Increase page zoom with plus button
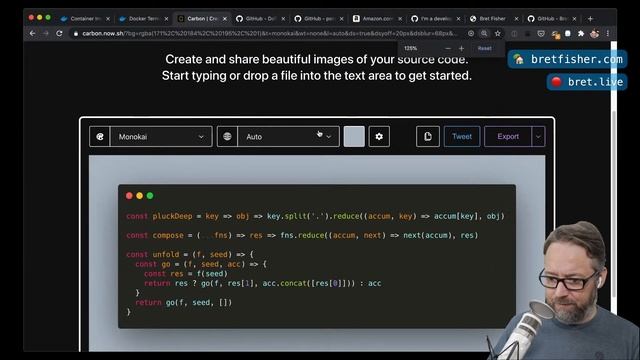 pos(461,49)
